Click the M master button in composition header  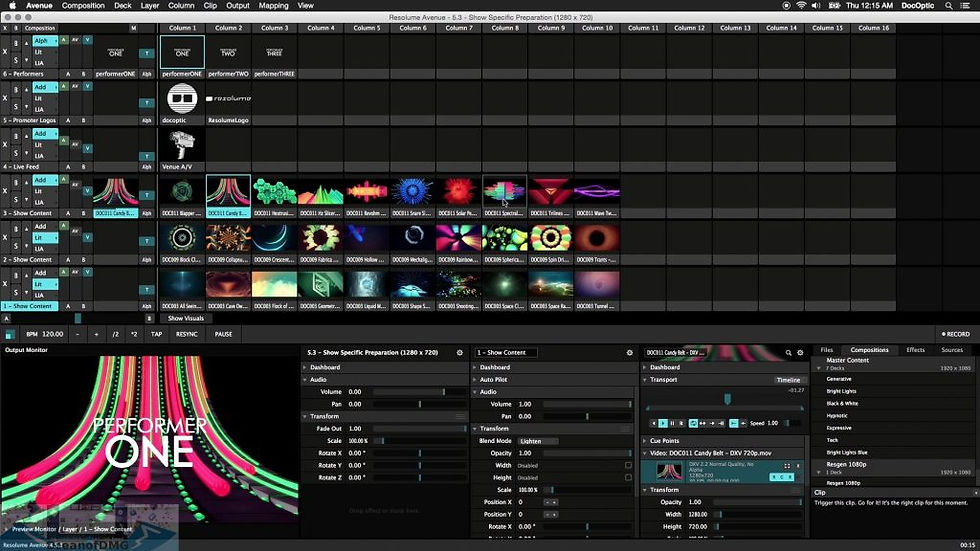133,28
